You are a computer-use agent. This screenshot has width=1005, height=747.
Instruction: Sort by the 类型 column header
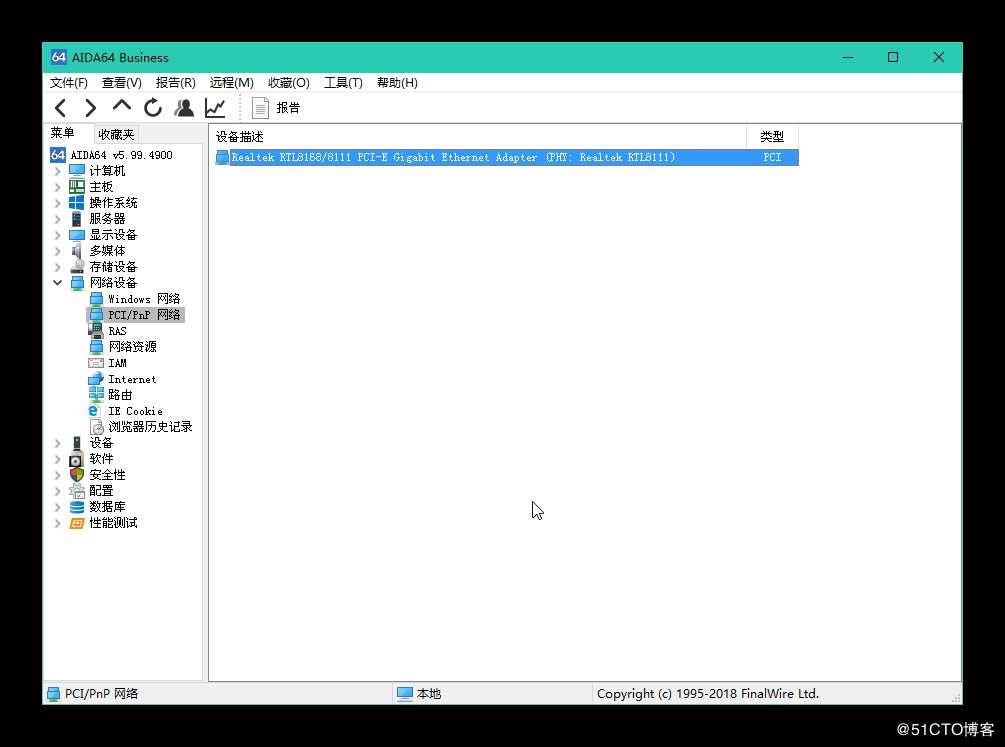tap(772, 137)
